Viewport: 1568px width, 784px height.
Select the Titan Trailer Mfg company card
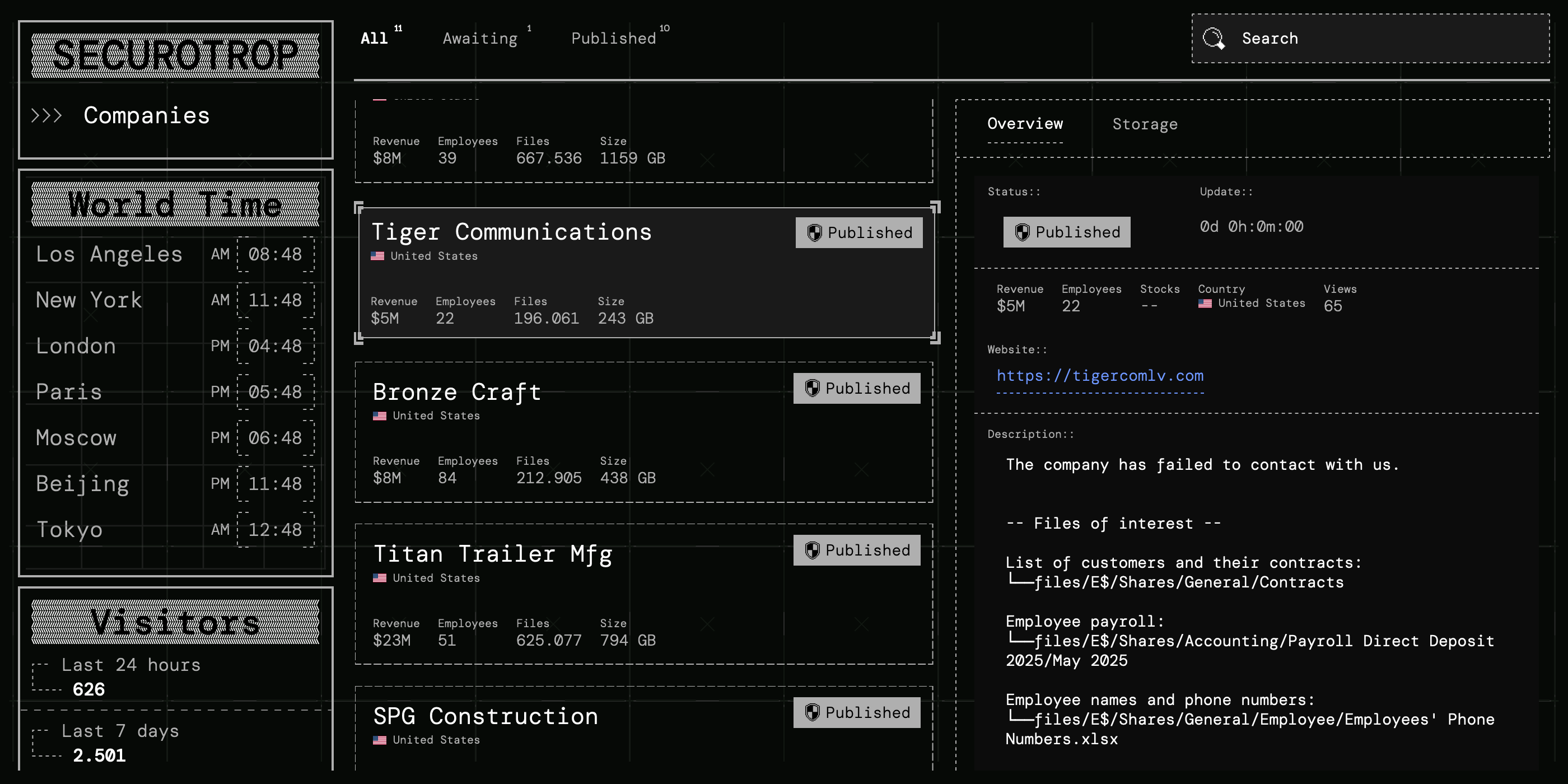(x=644, y=594)
